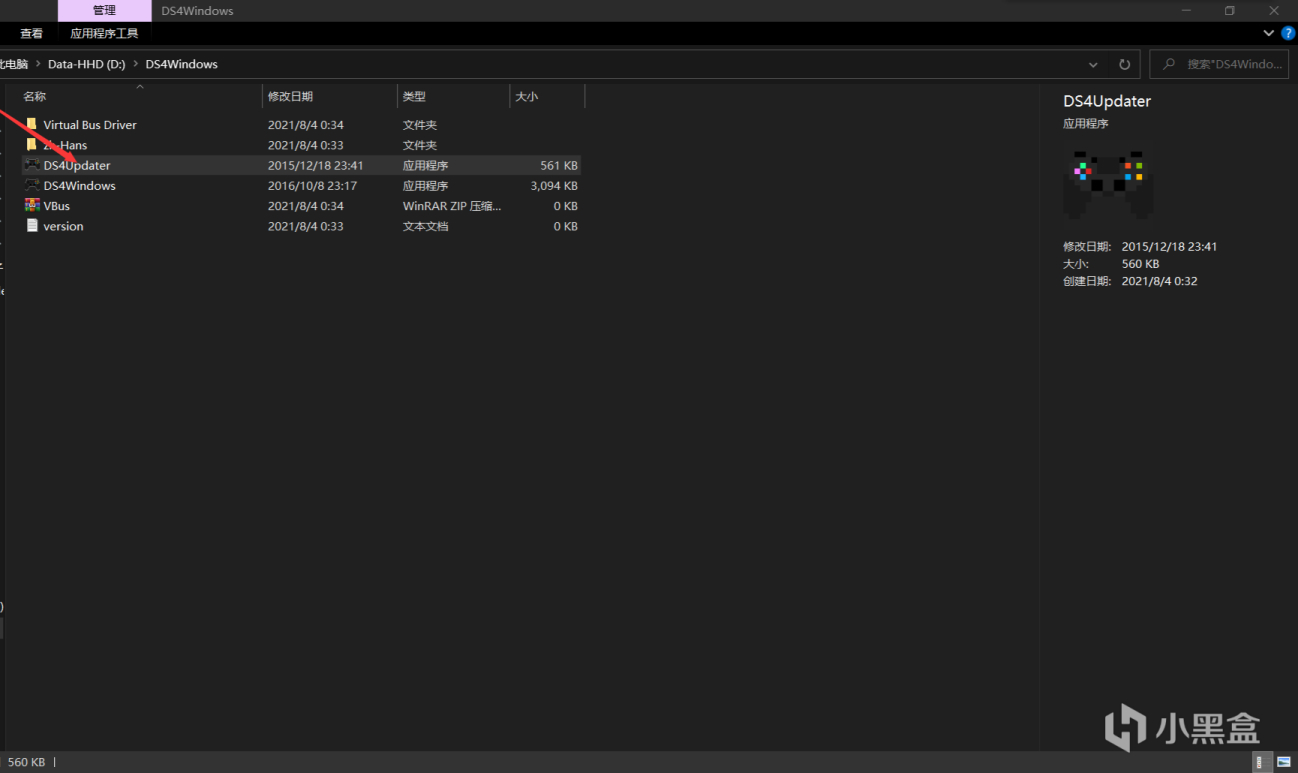Screen dimensions: 1298x773
Task: Click the magnifier icon in the search box
Action: tap(1168, 64)
